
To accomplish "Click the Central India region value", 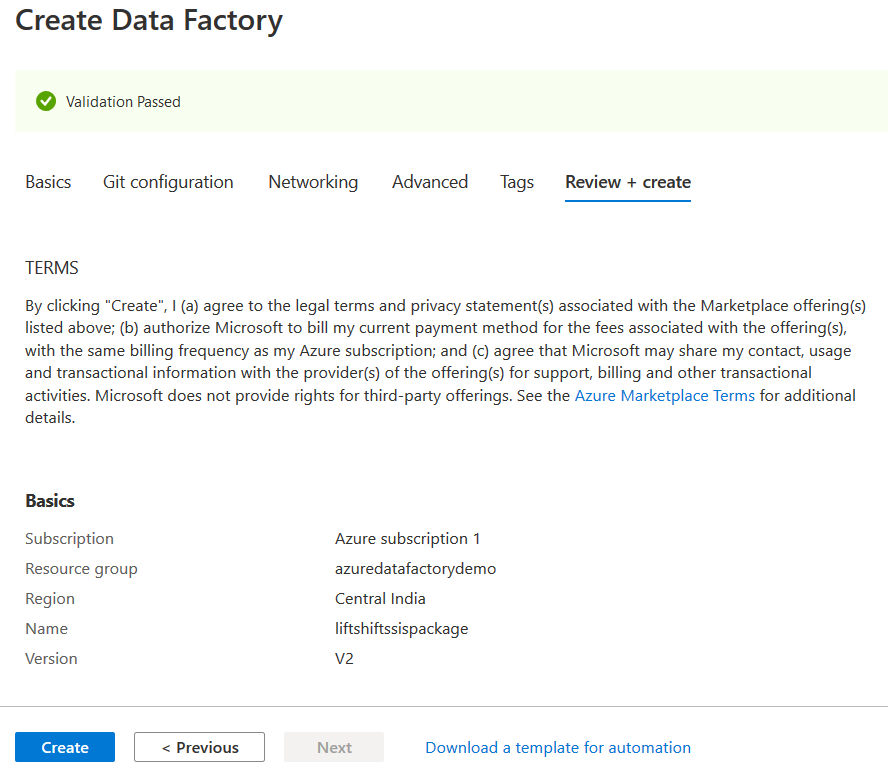I will click(x=380, y=599).
